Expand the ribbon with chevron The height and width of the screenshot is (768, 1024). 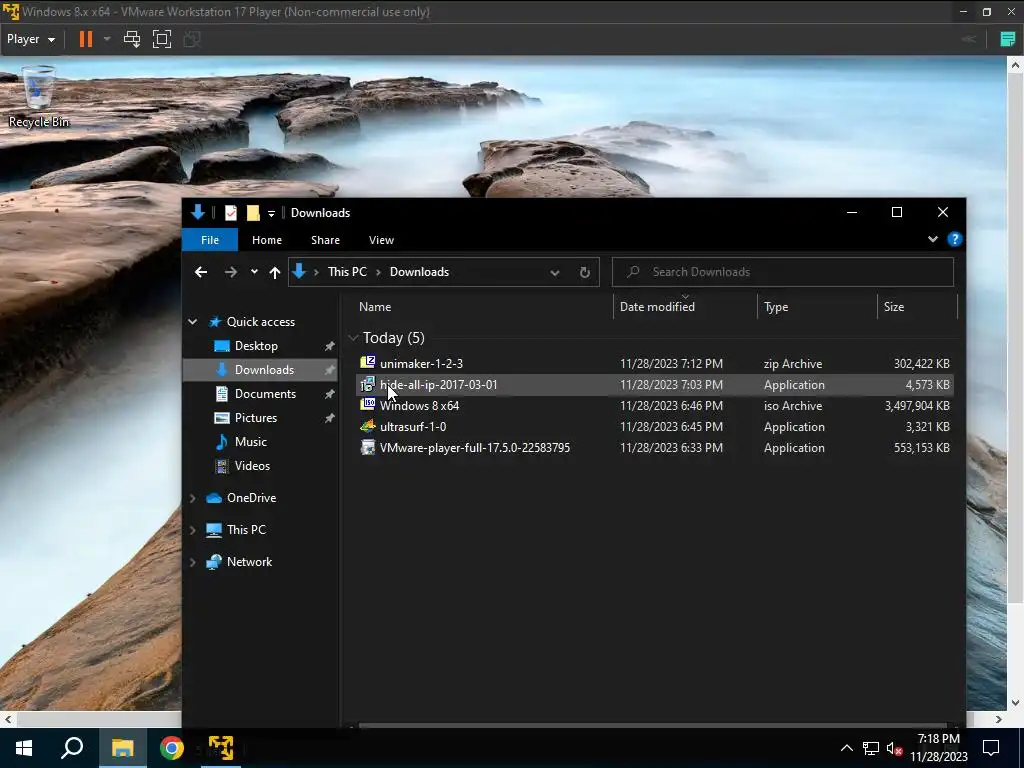click(933, 239)
